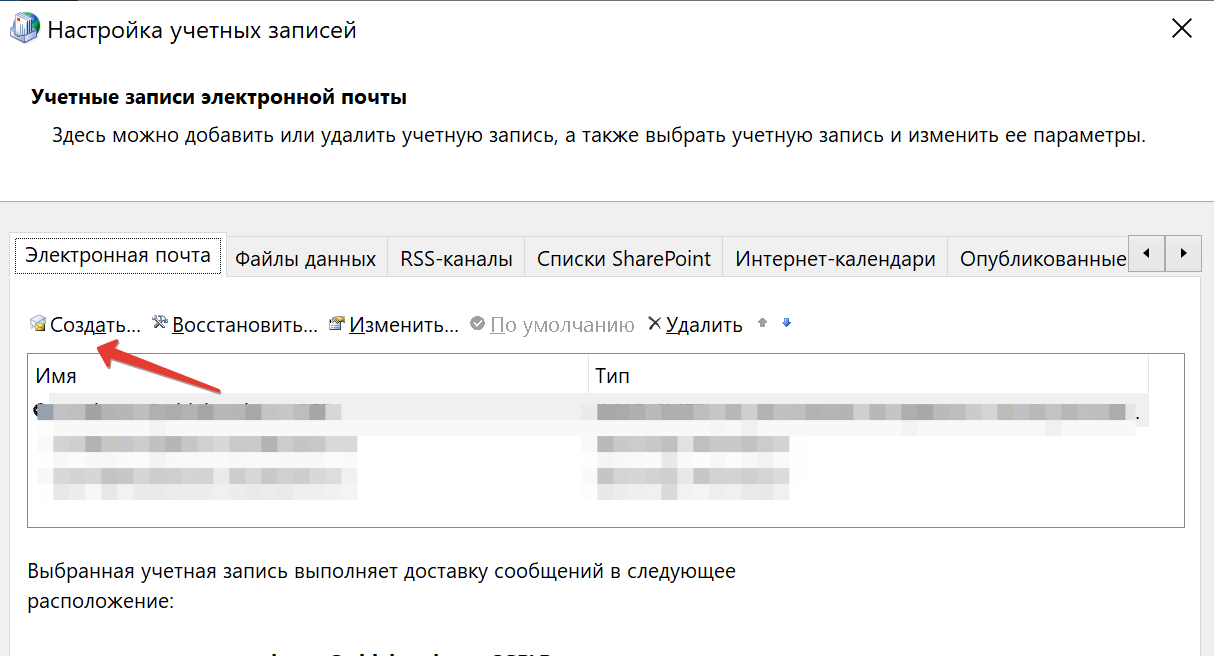Click the X icon beside "Удалить"
The width and height of the screenshot is (1214, 656).
coord(655,324)
